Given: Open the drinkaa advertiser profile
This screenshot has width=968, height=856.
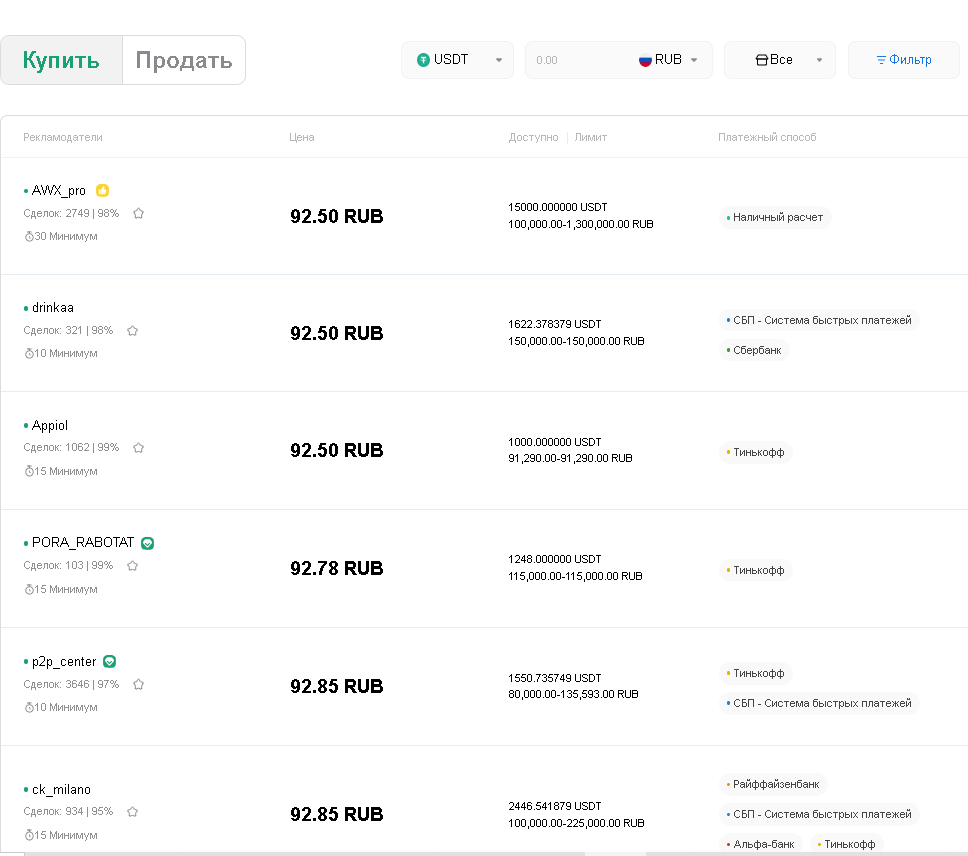Looking at the screenshot, I should click(x=52, y=307).
